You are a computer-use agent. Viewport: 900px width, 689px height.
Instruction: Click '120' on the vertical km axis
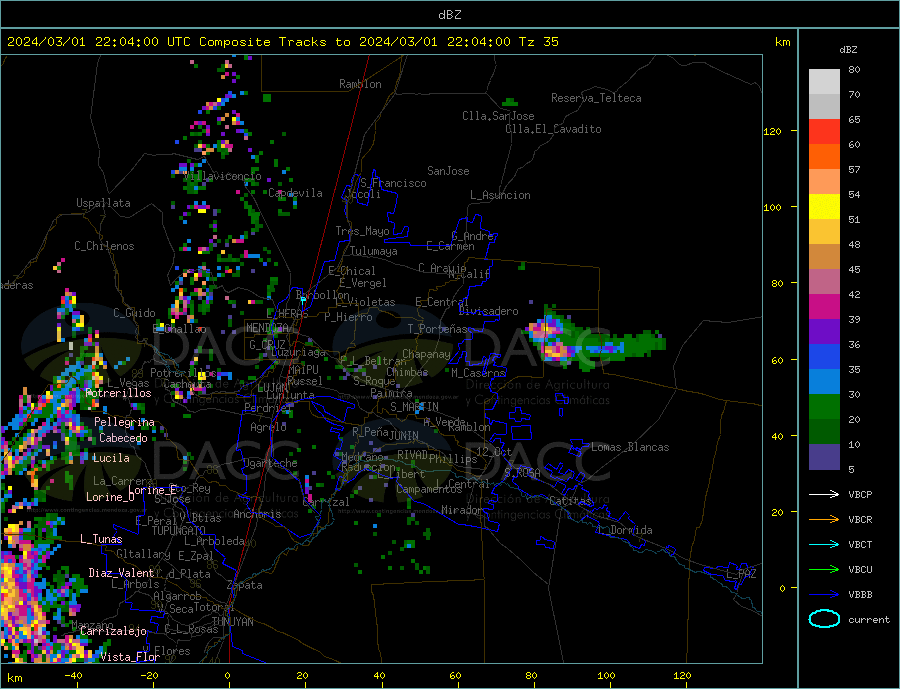(772, 131)
